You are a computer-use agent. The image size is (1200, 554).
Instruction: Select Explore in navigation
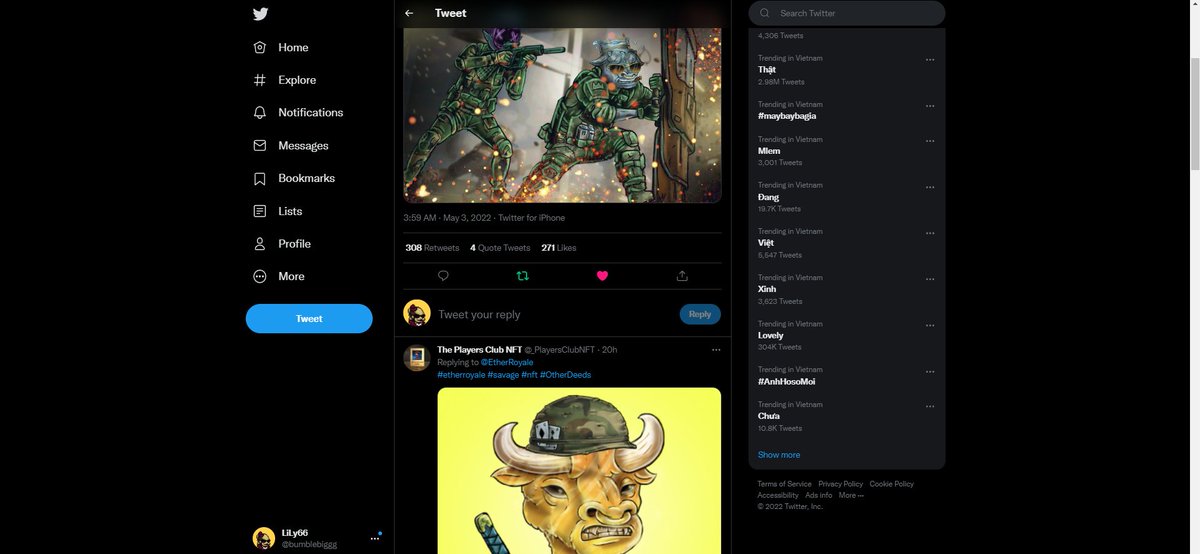coord(297,80)
